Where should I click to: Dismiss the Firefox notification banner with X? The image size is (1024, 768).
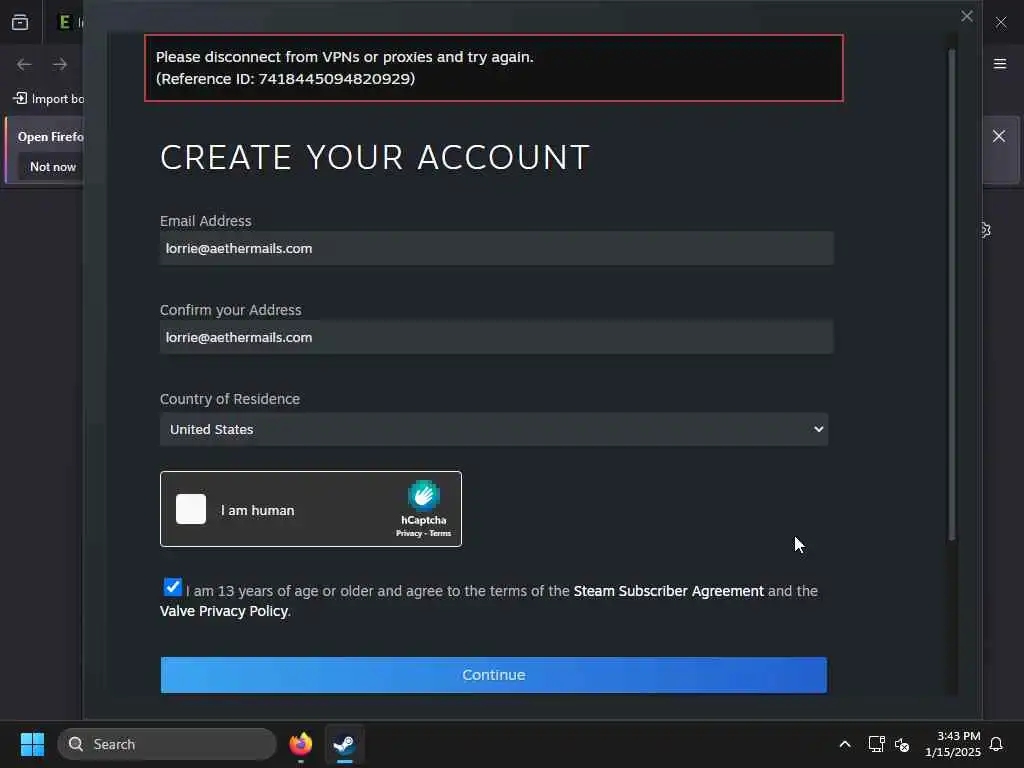tap(999, 136)
